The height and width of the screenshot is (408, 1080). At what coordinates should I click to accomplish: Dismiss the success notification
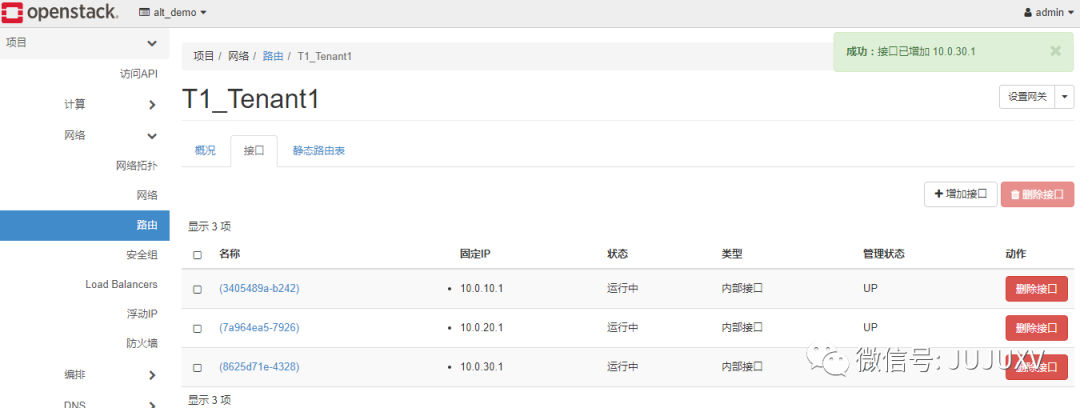click(1055, 51)
